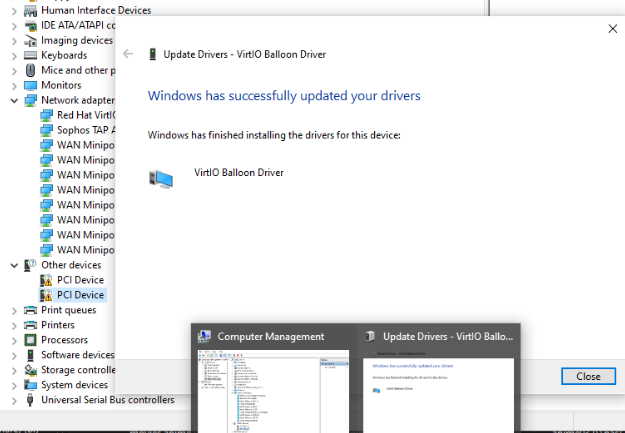625x433 pixels.
Task: Select System devices tree label
Action: point(75,385)
